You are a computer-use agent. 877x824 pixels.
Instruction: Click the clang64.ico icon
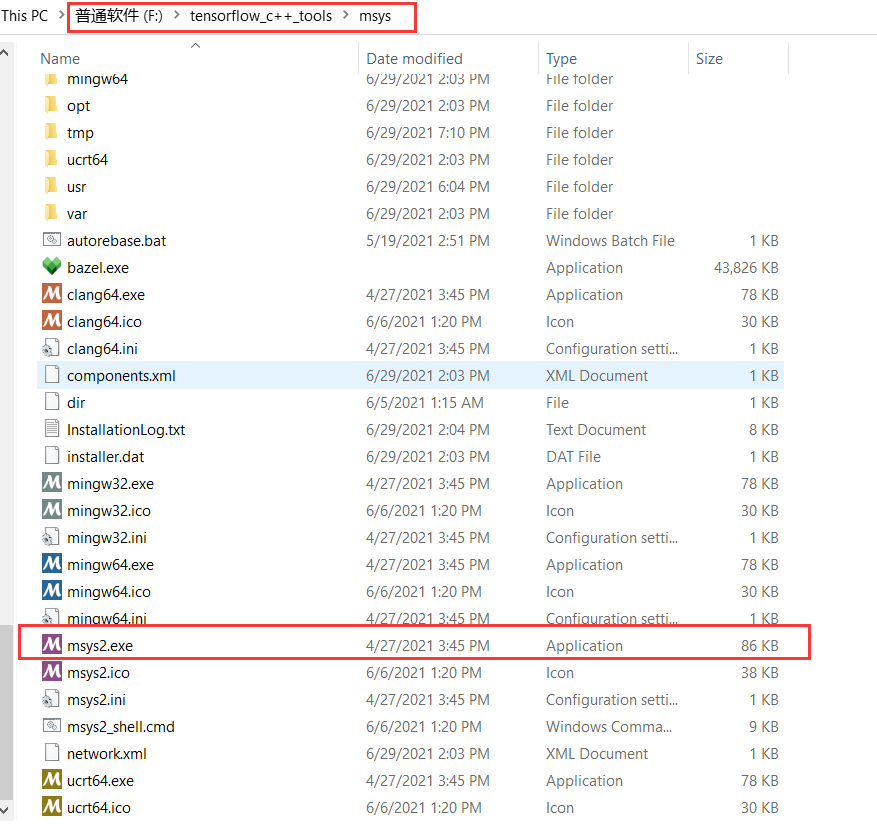[51, 321]
